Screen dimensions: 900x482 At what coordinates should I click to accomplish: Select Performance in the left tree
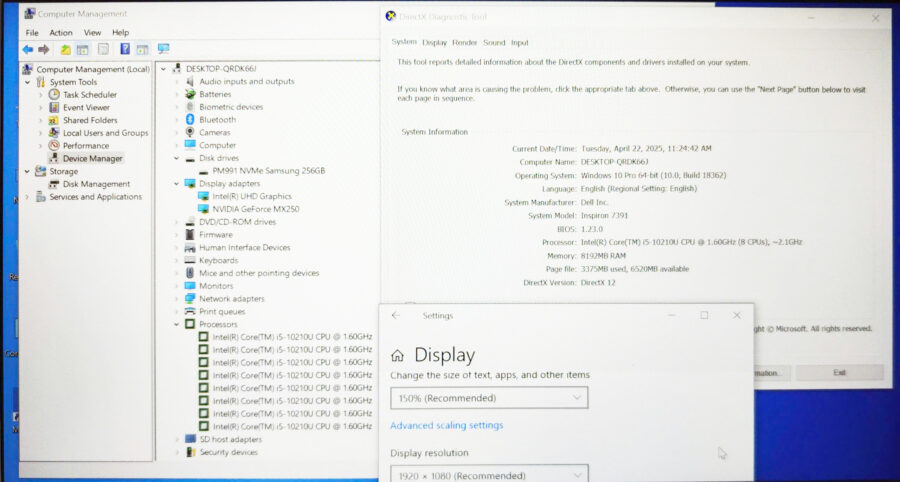click(86, 146)
